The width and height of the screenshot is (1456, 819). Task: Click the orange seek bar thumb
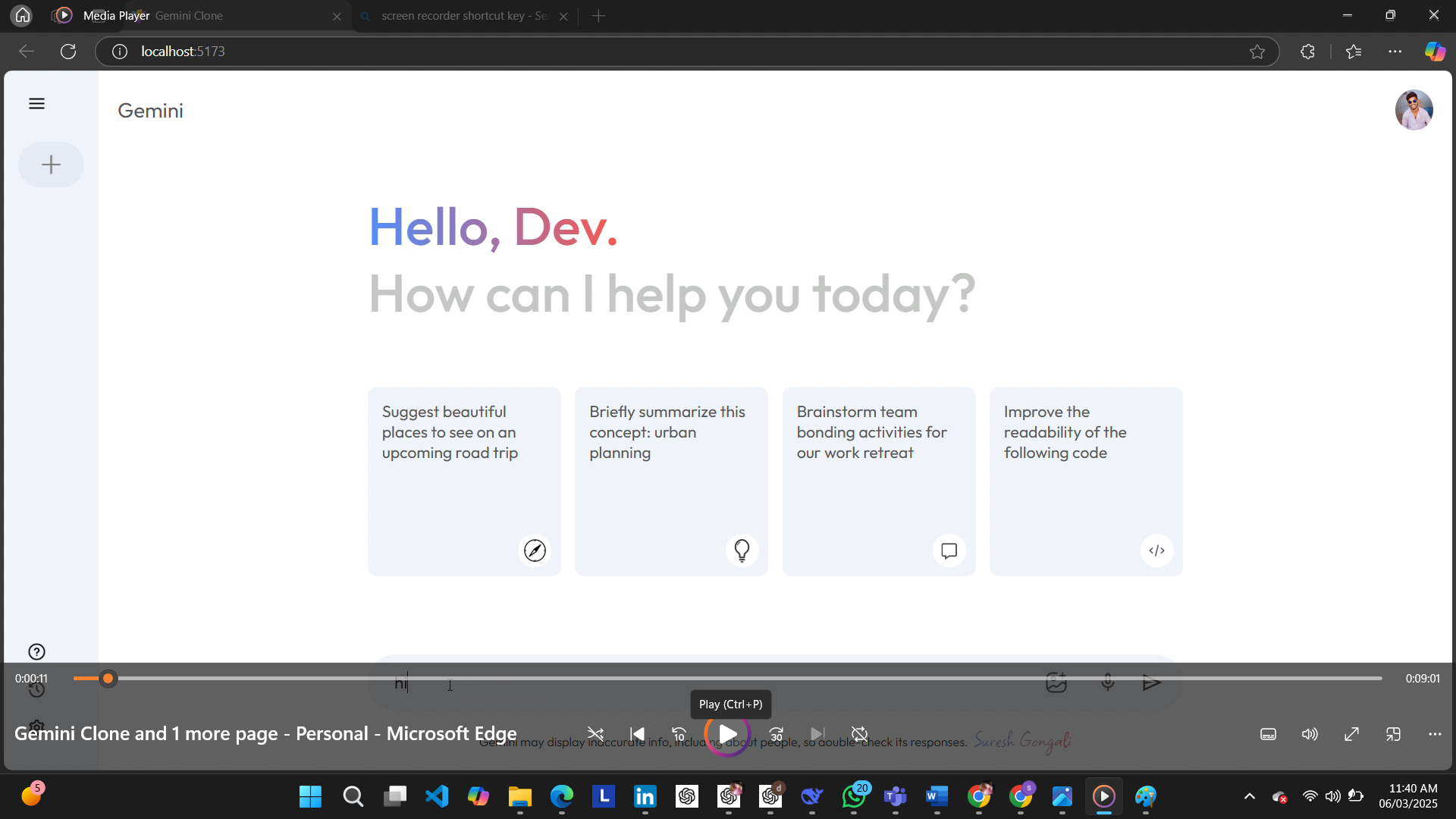(x=108, y=679)
